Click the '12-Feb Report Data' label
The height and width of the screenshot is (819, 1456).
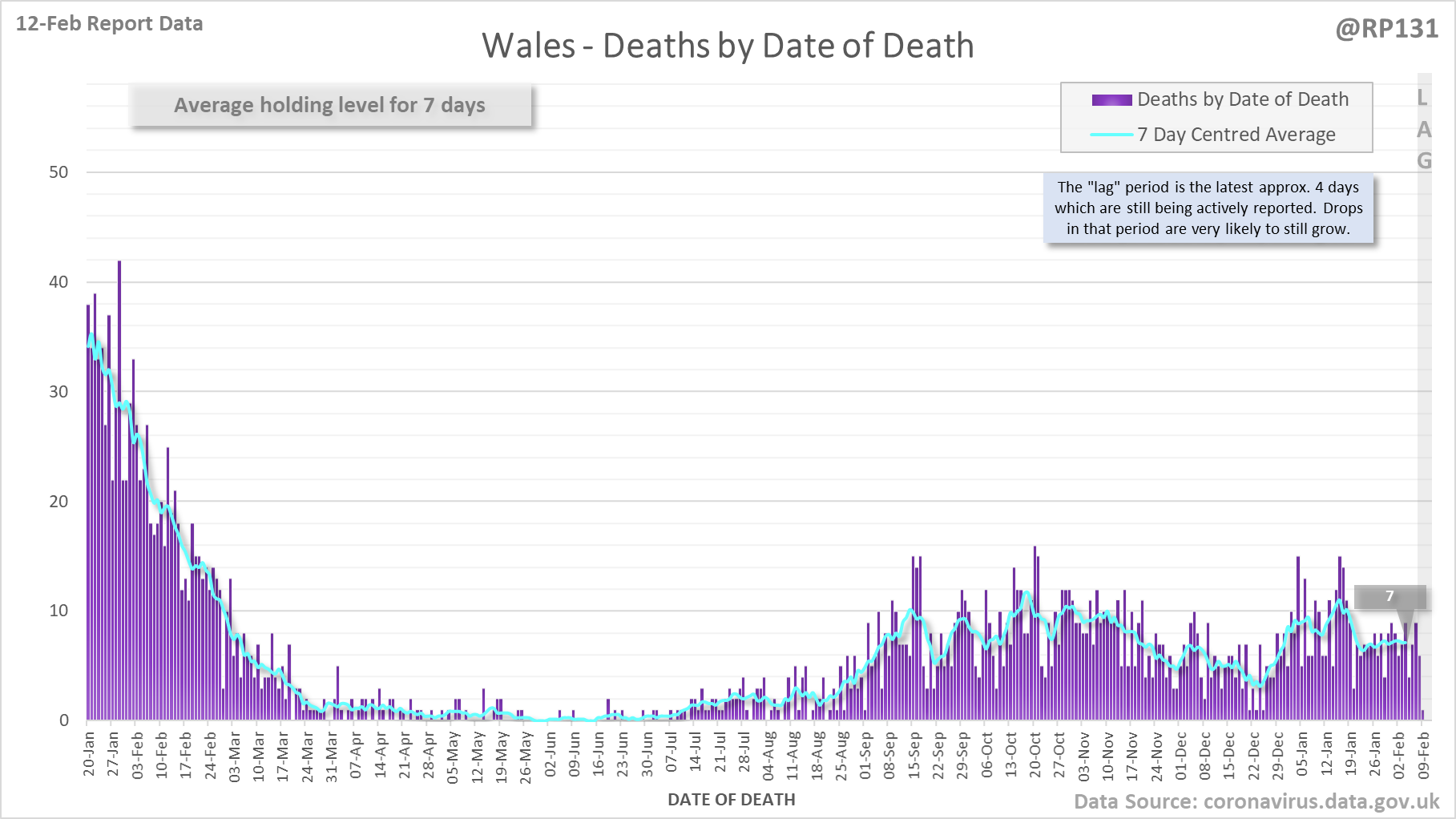(x=110, y=23)
